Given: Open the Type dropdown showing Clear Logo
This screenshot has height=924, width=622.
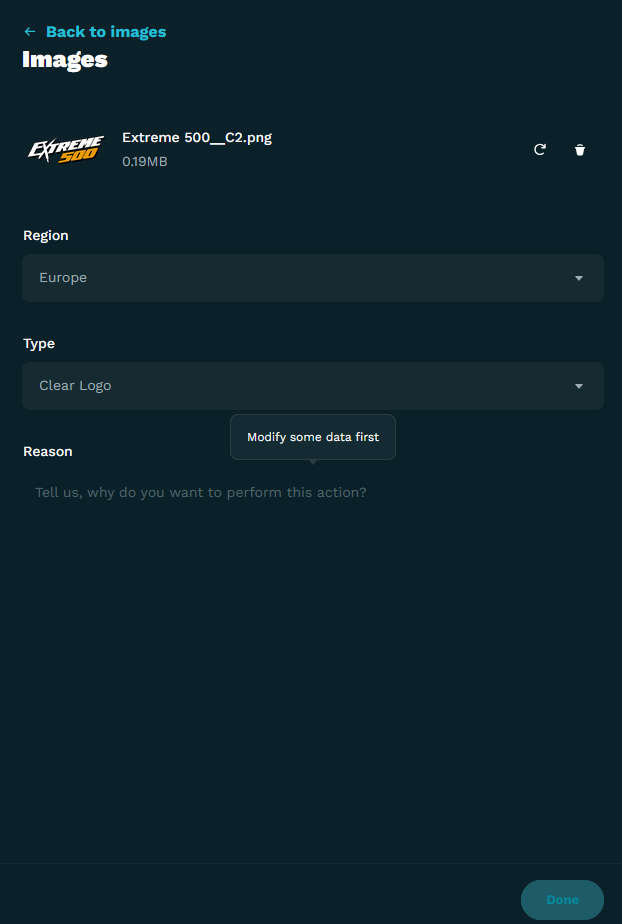Looking at the screenshot, I should pyautogui.click(x=313, y=386).
